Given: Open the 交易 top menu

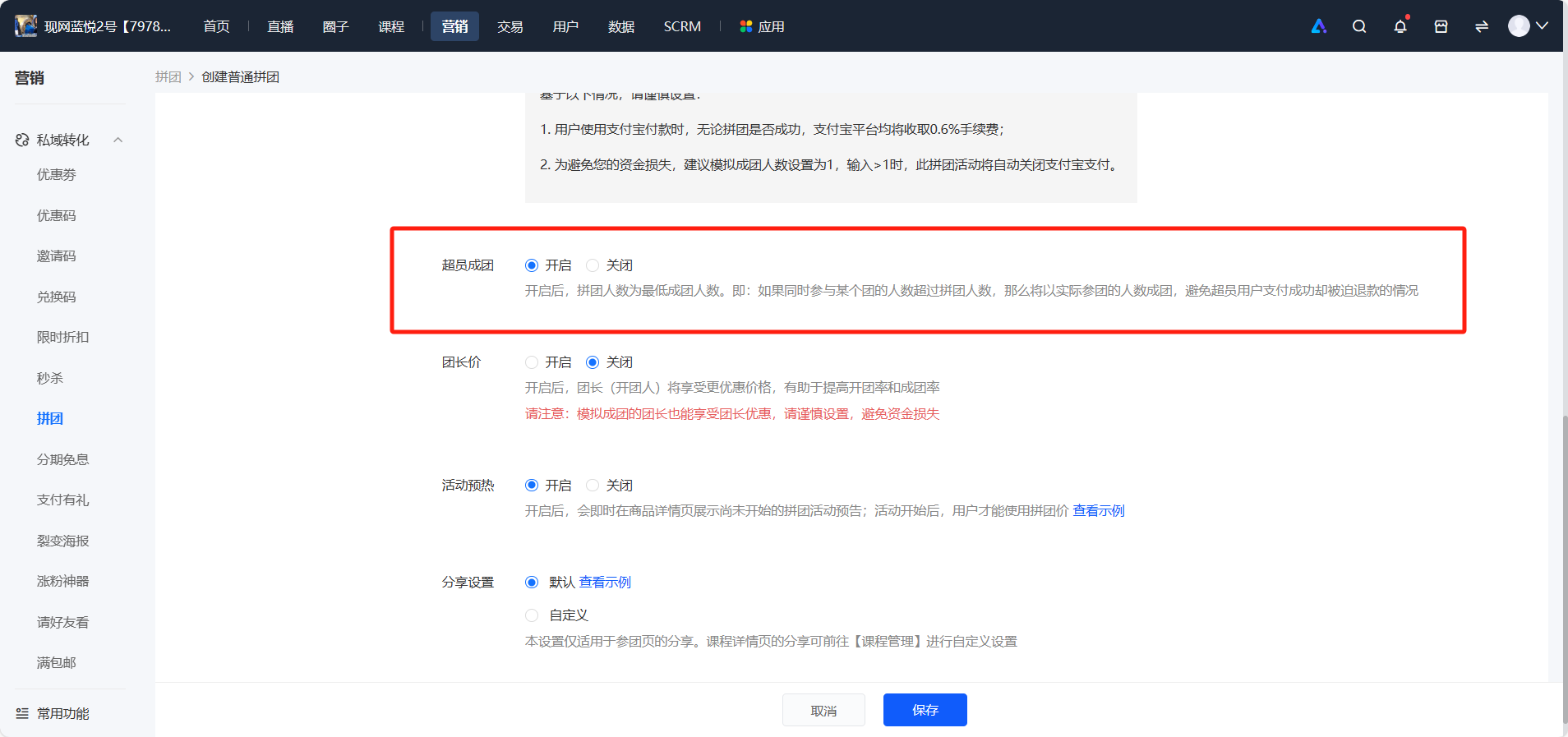Looking at the screenshot, I should pos(510,27).
